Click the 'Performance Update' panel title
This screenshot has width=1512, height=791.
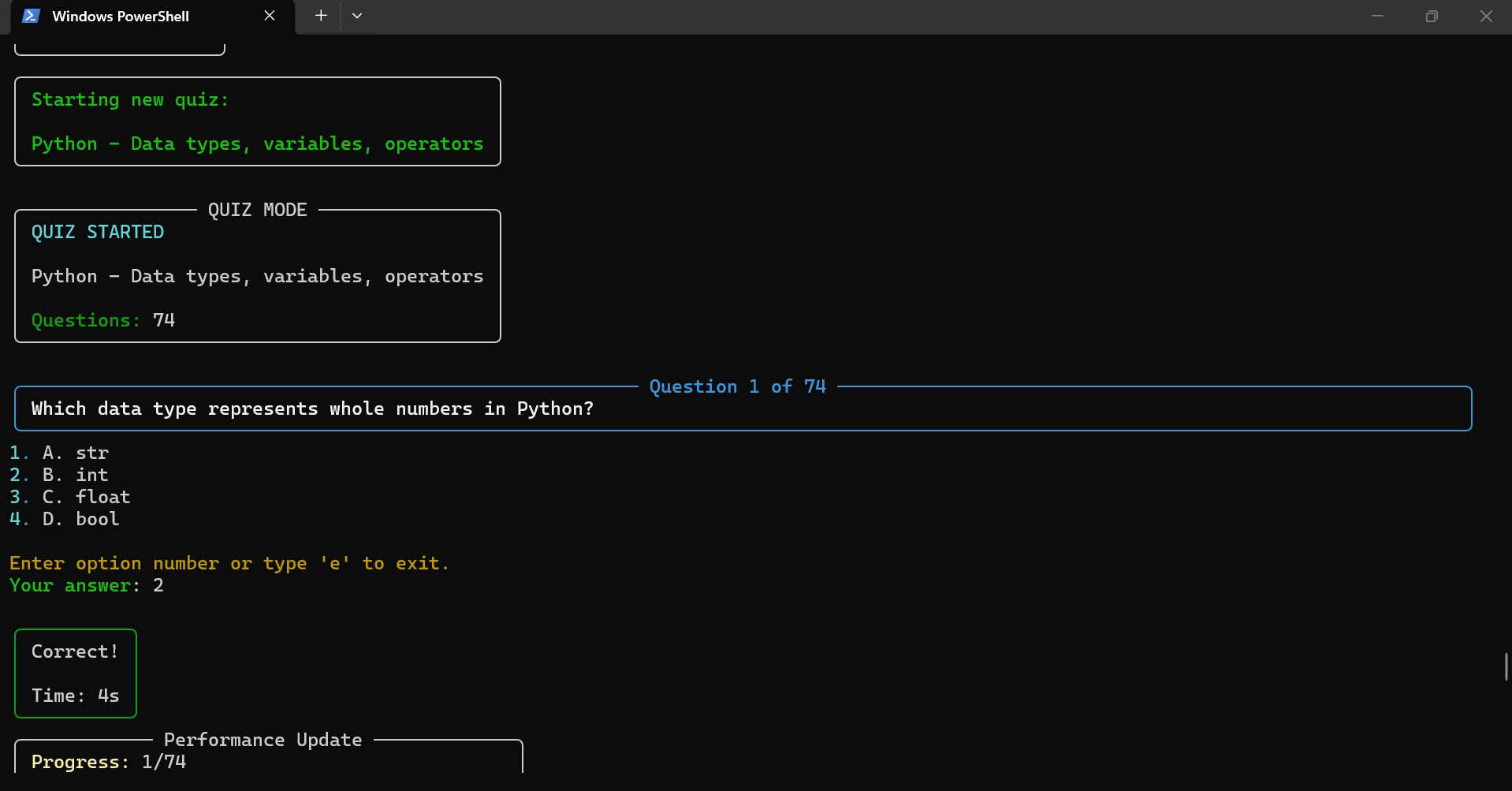tap(263, 740)
